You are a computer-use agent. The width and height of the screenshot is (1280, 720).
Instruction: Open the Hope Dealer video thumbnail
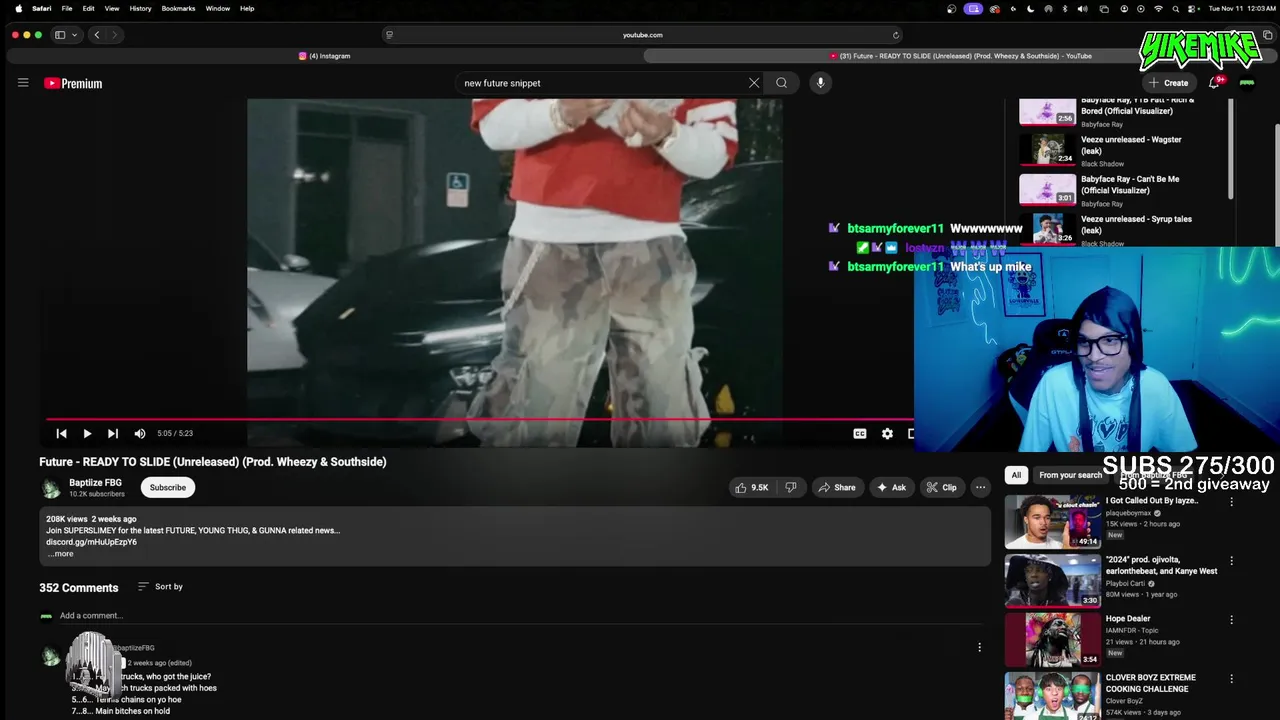[x=1052, y=639]
